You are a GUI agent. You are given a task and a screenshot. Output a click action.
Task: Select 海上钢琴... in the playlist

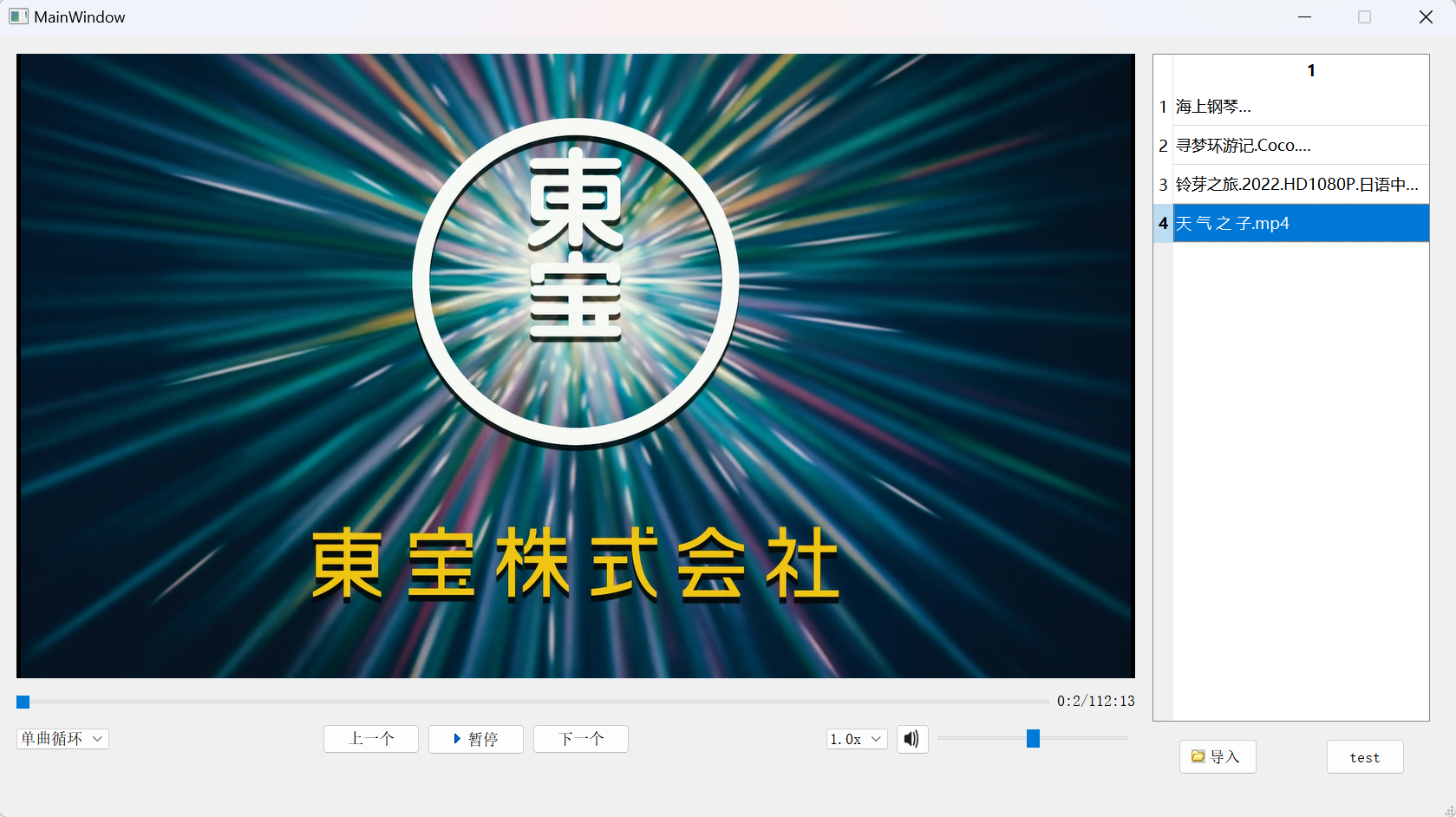(x=1301, y=107)
